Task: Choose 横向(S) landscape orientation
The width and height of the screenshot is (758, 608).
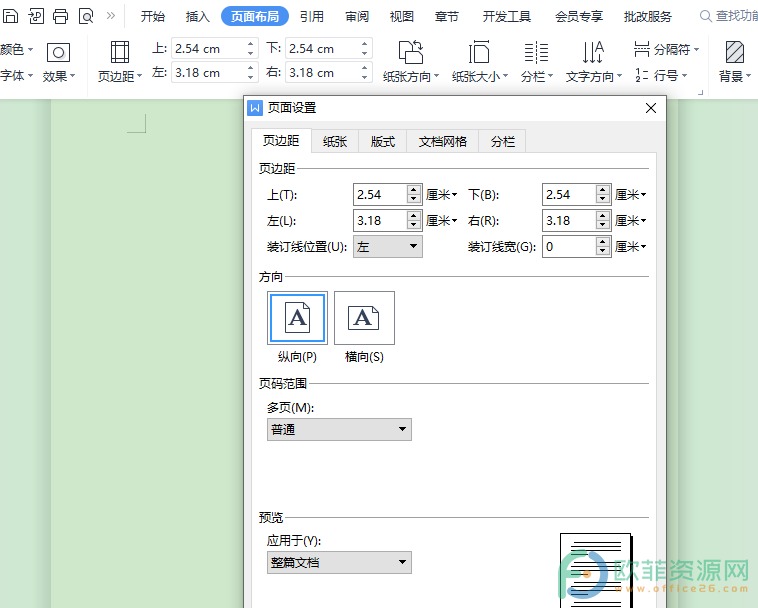Action: (364, 318)
